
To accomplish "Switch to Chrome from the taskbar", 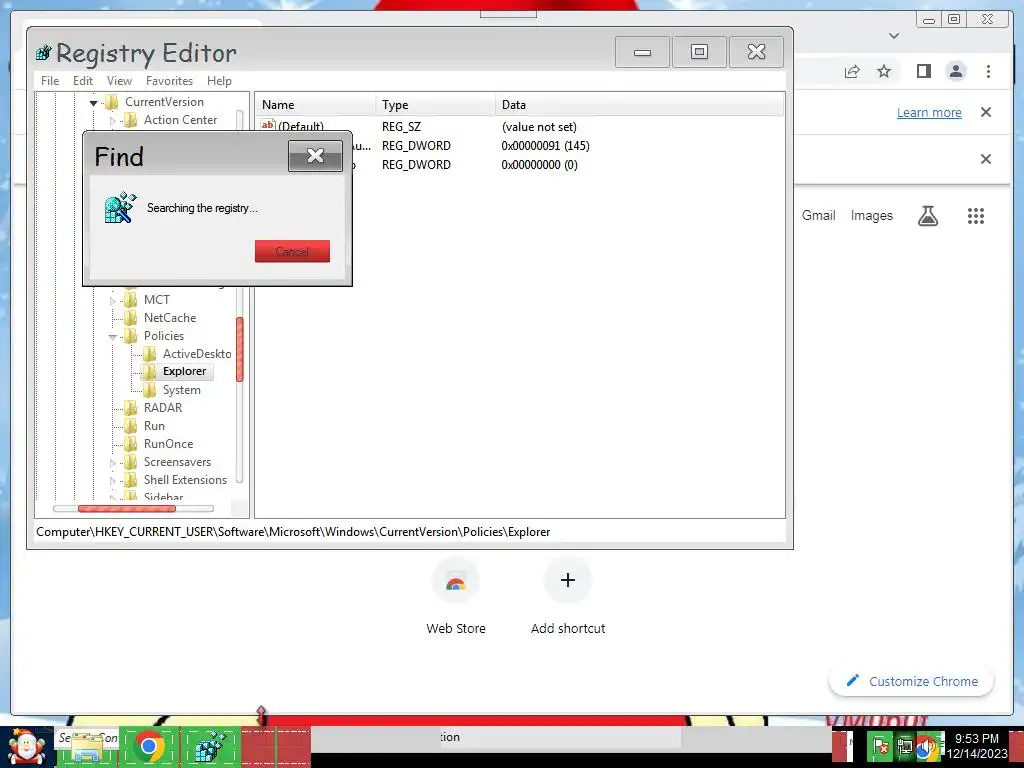I will [x=150, y=746].
